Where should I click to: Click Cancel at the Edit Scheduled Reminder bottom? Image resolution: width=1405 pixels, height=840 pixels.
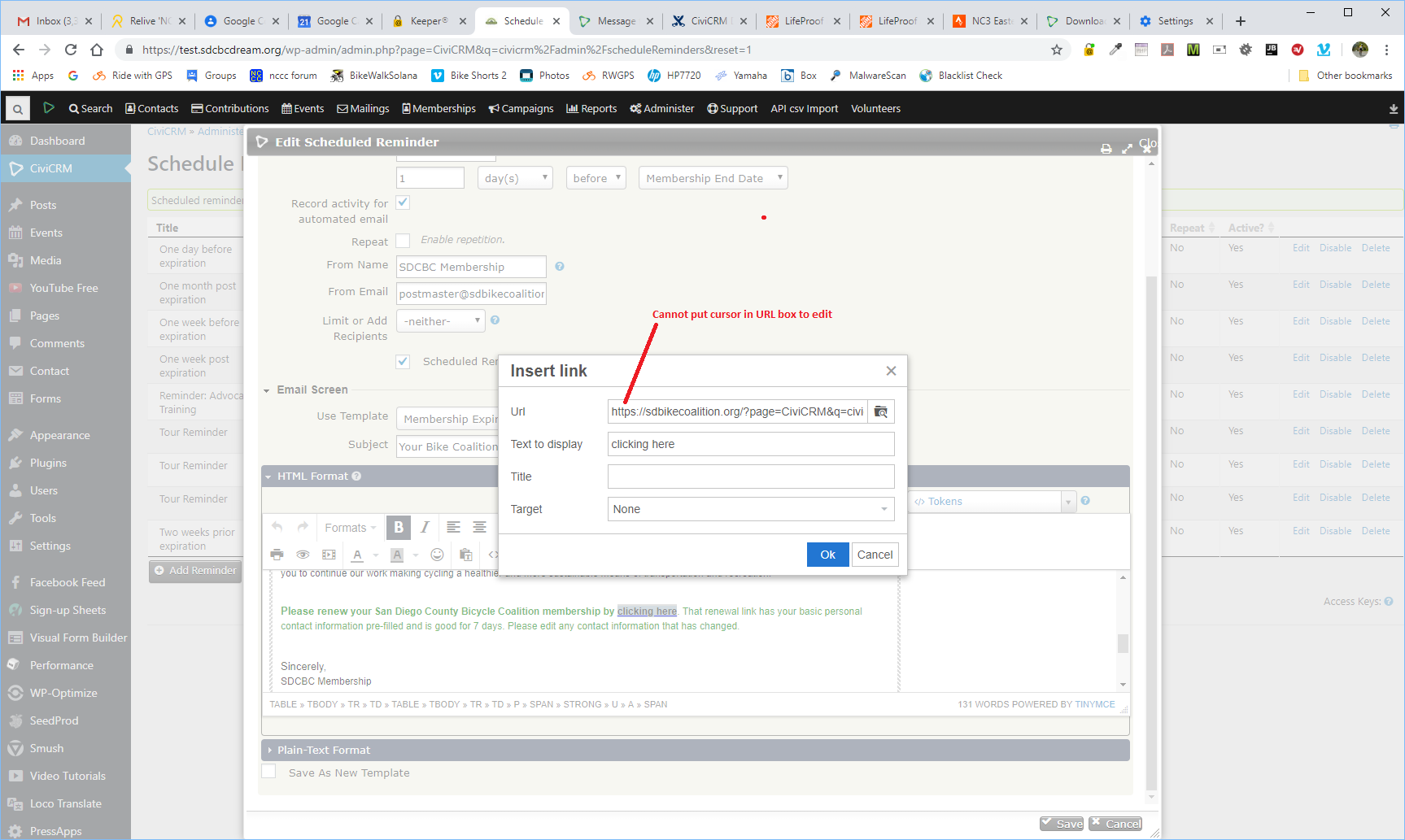tap(1116, 823)
